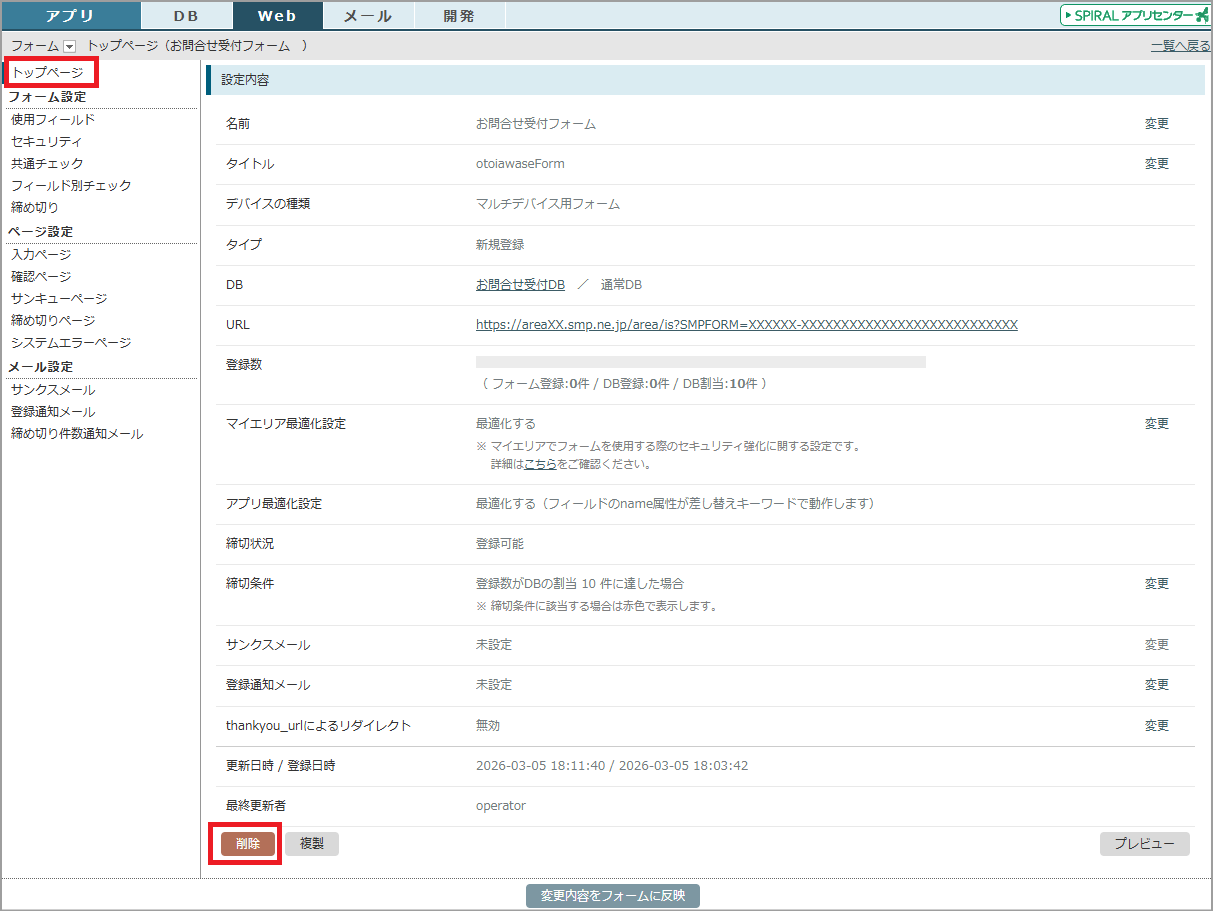Image resolution: width=1213 pixels, height=911 pixels.
Task: Switch to the DB tab
Action: [186, 16]
